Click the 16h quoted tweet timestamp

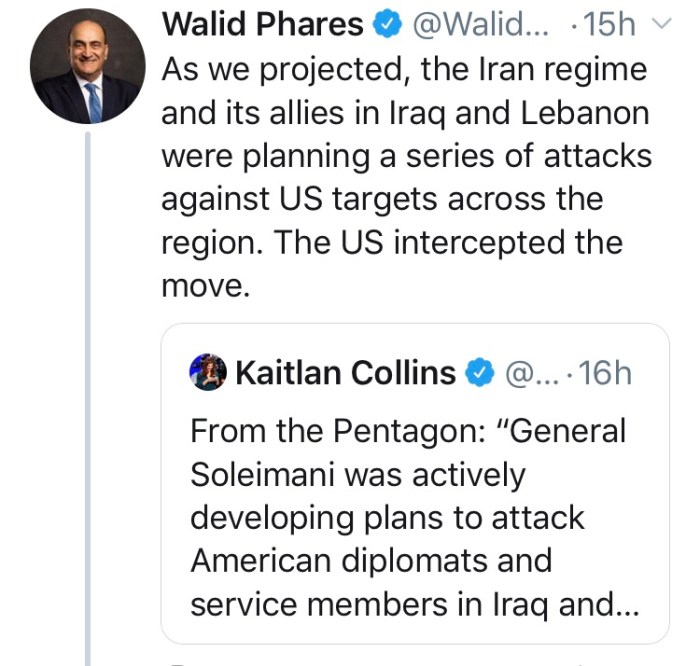pos(605,373)
